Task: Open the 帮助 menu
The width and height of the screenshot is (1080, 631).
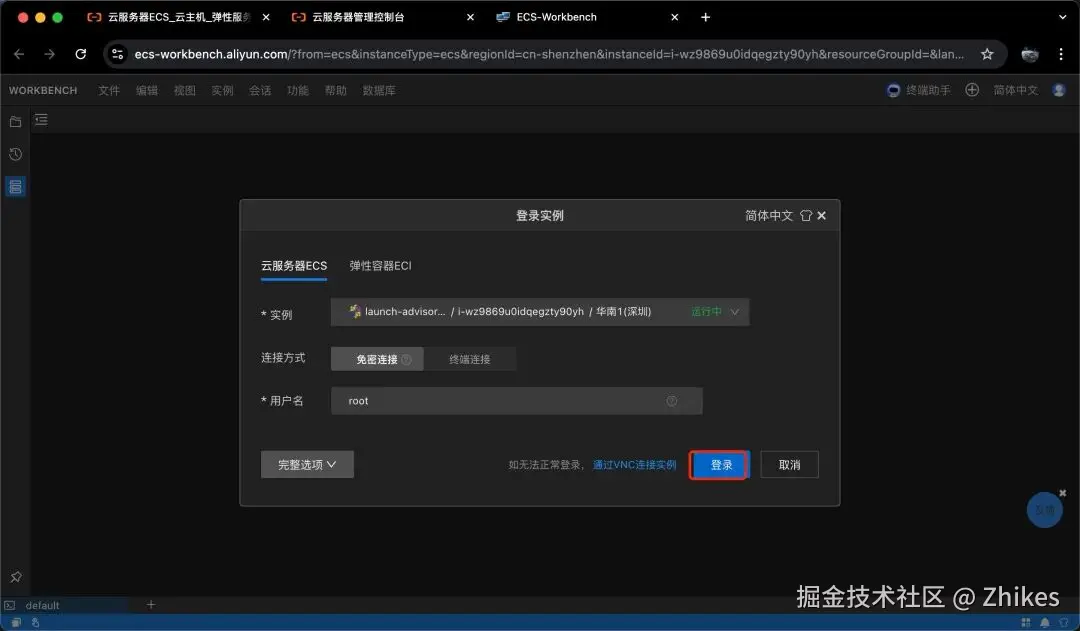Action: pos(335,90)
